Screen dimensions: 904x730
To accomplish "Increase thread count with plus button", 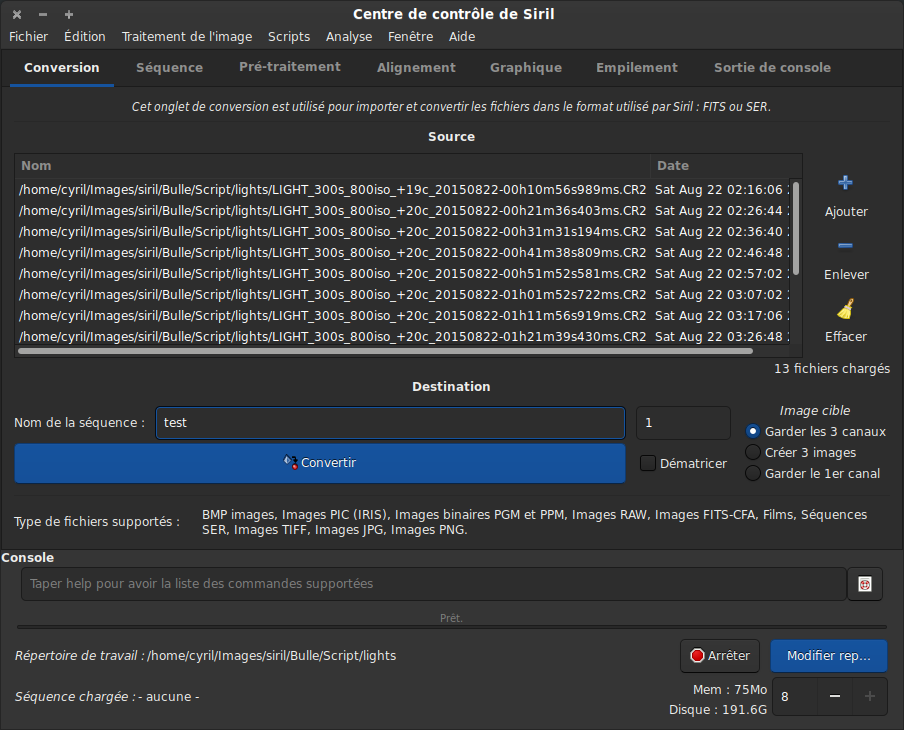I will click(869, 696).
